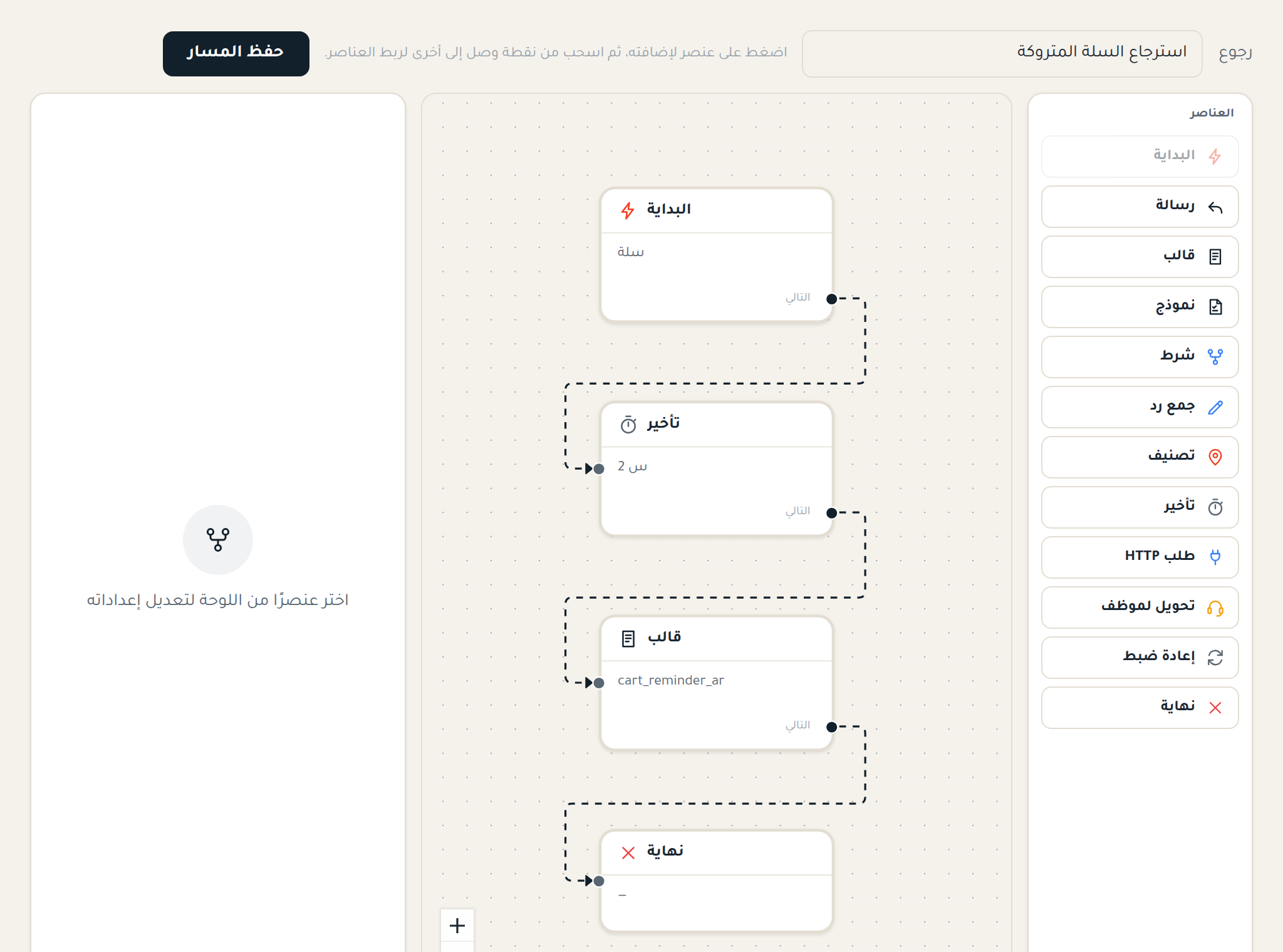Click the document icon on قالب canvas node

(628, 639)
